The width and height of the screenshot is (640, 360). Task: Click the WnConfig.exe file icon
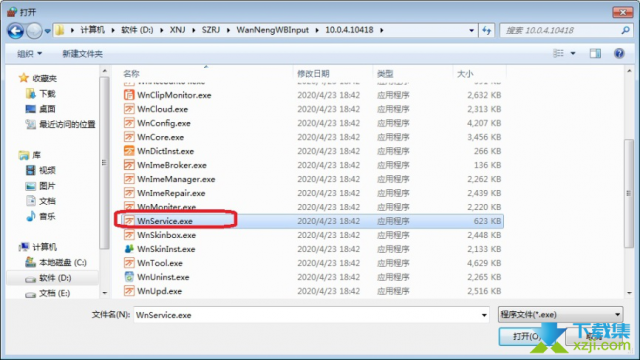[129, 123]
